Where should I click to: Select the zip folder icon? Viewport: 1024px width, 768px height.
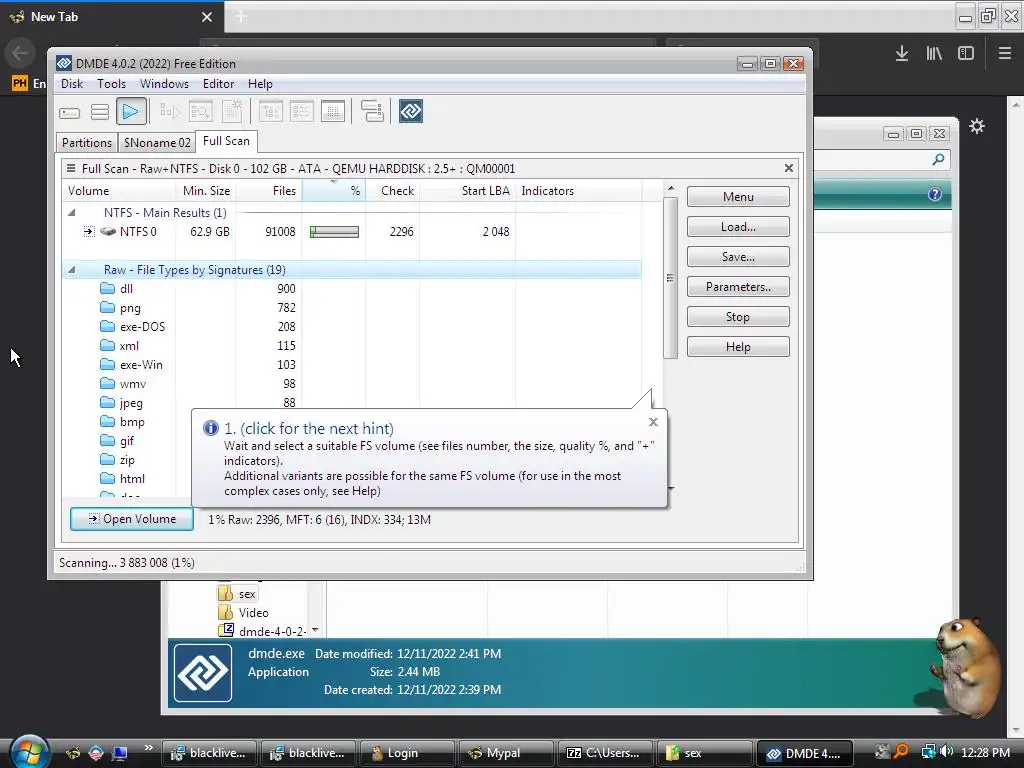108,459
